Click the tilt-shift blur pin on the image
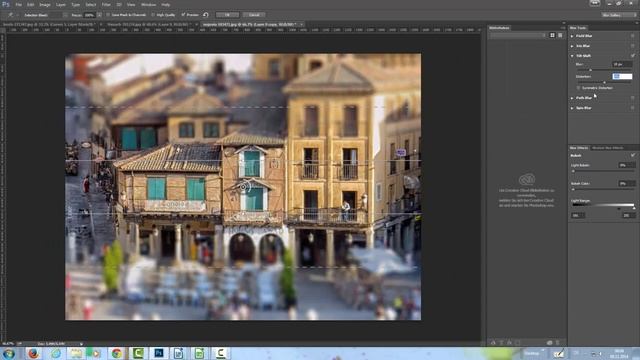Screen dimensions: 640x360 (x=244, y=187)
